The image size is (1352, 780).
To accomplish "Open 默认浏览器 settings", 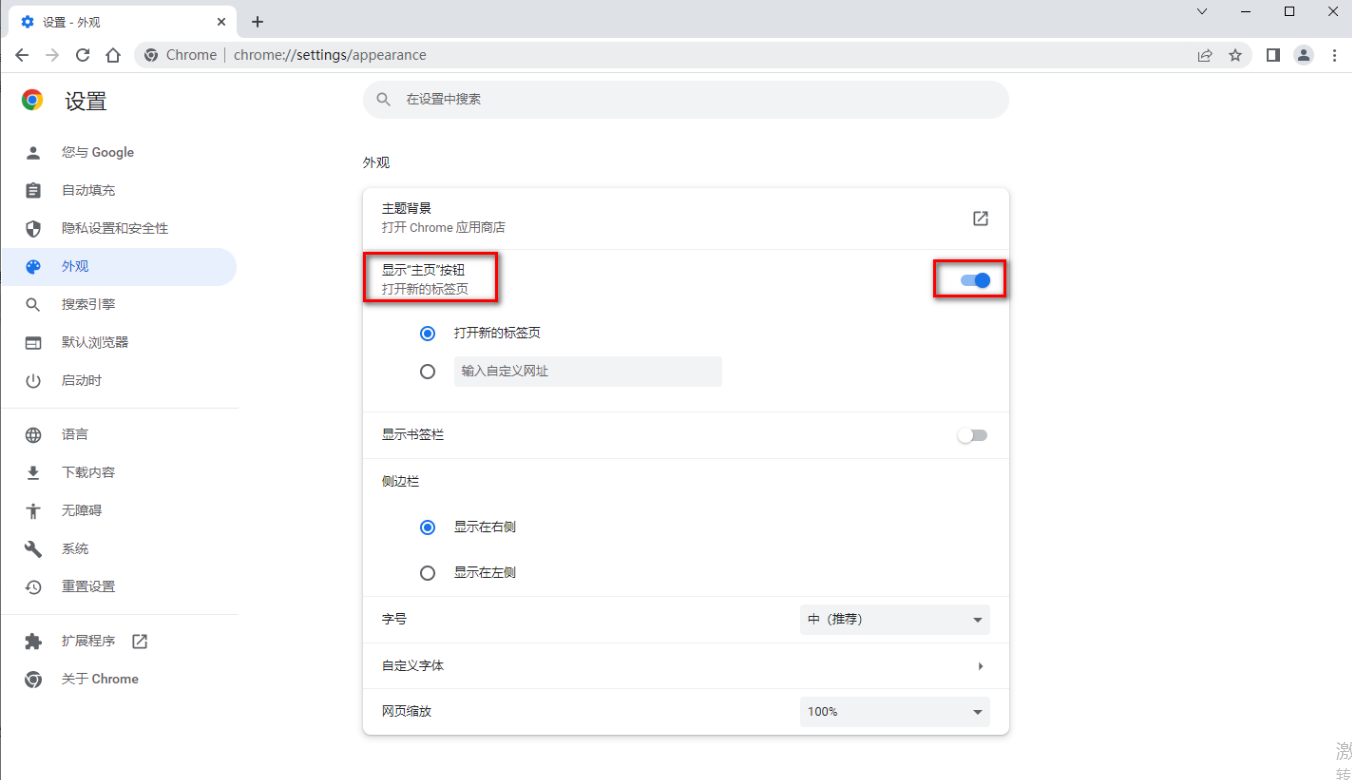I will [x=95, y=342].
